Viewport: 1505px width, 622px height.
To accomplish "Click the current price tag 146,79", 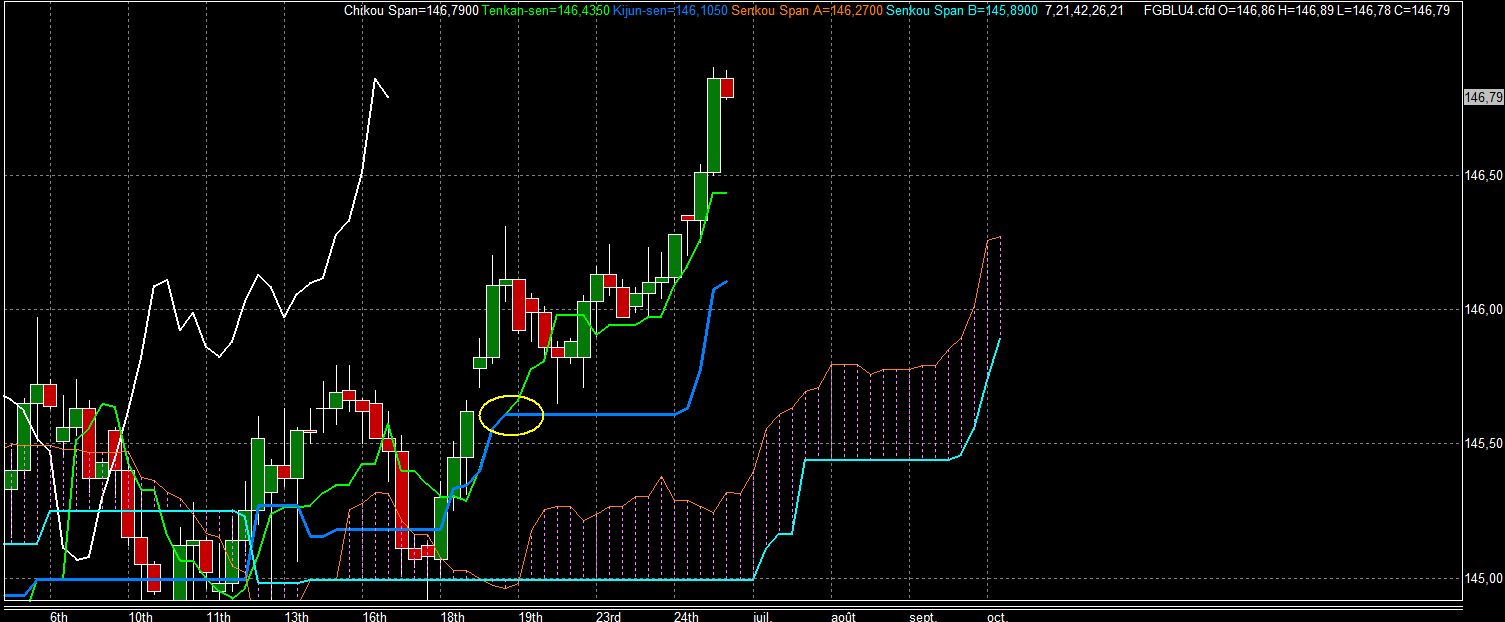I will (x=1483, y=98).
